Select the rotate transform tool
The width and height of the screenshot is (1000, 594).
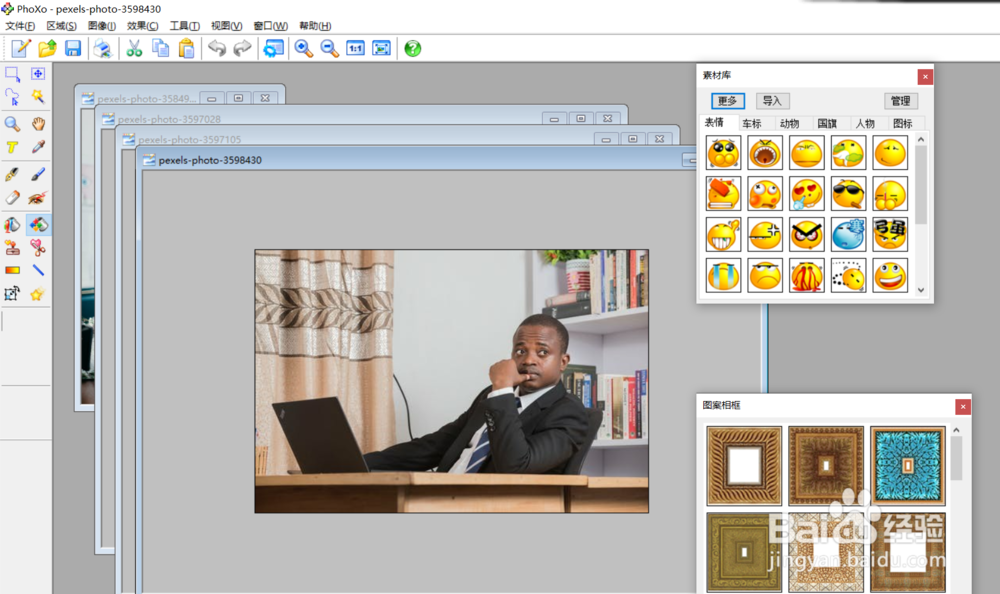(12, 294)
